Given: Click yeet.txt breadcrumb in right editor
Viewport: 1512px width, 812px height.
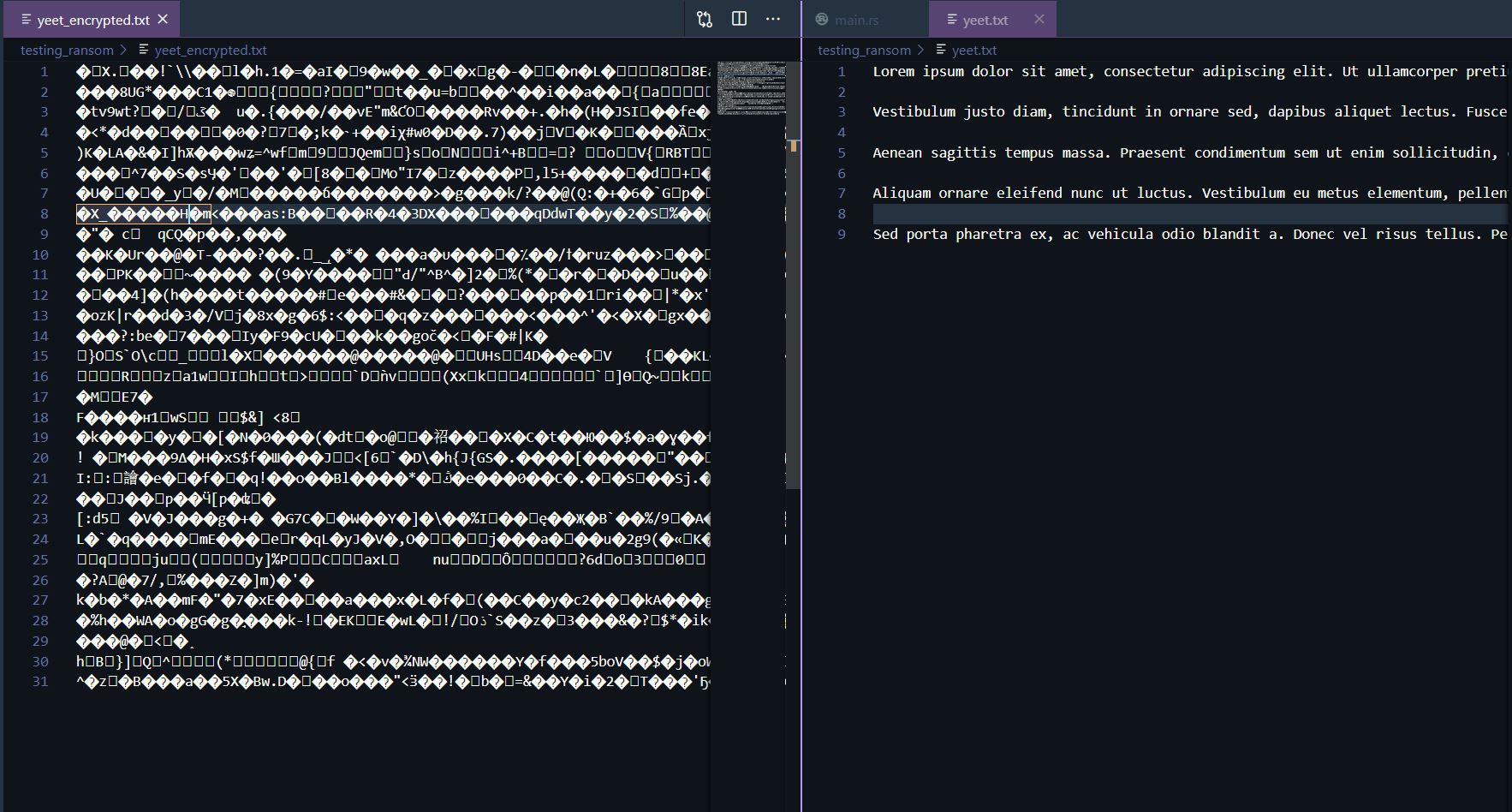Looking at the screenshot, I should [974, 50].
